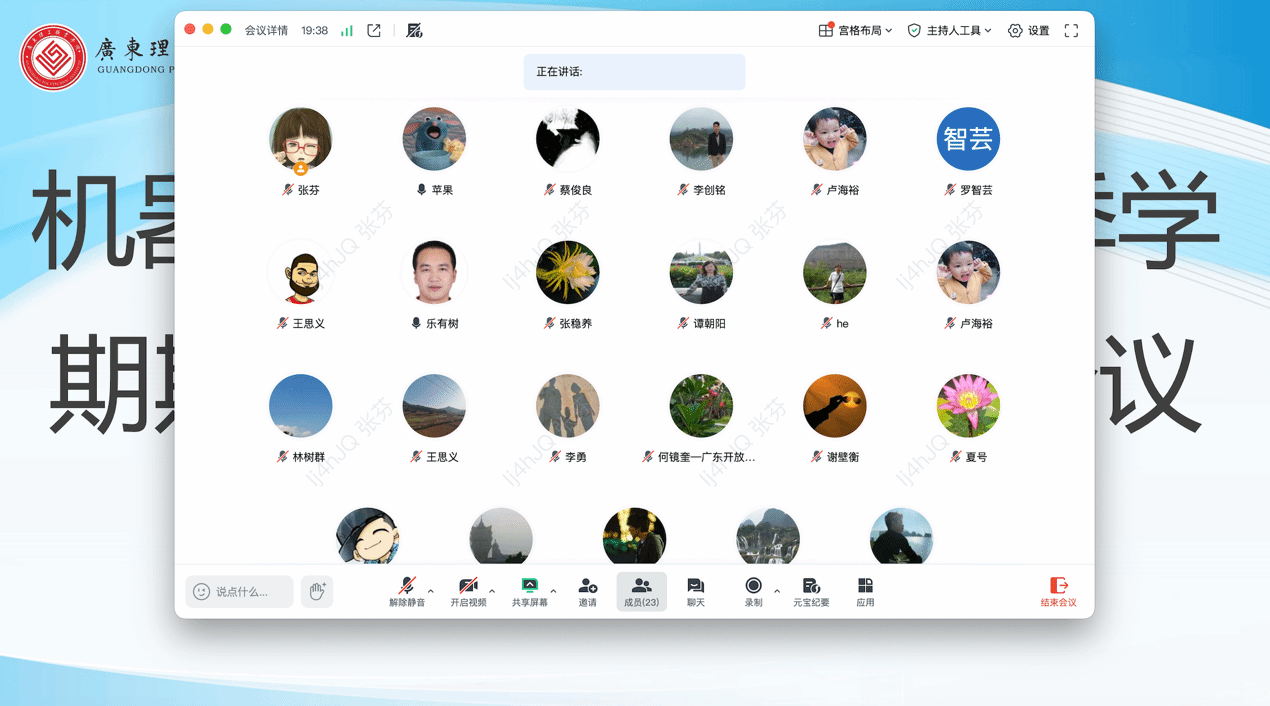Click the crossed-out icon beside the share-out icon
The width and height of the screenshot is (1270, 706).
[415, 31]
